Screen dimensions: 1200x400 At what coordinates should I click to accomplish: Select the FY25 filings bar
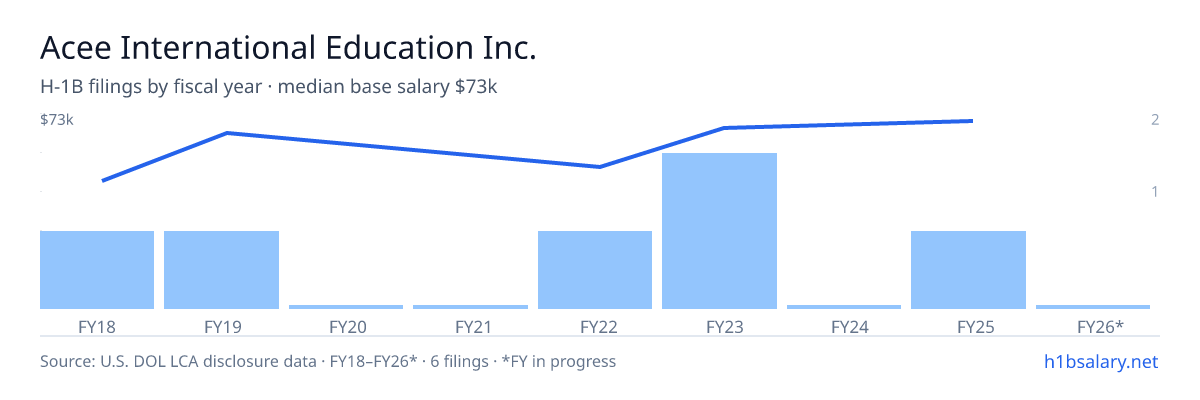coord(968,270)
